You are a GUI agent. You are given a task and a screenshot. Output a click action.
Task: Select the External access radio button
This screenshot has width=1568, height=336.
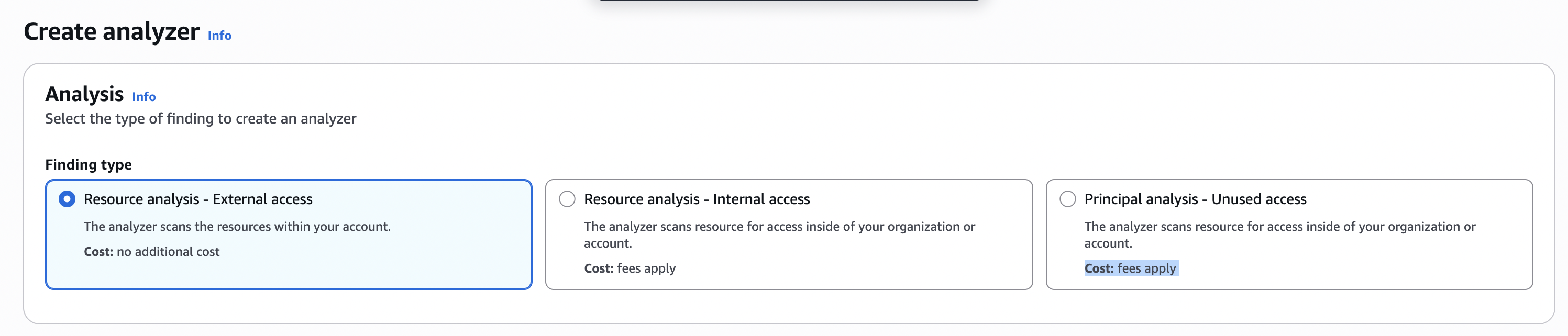67,199
